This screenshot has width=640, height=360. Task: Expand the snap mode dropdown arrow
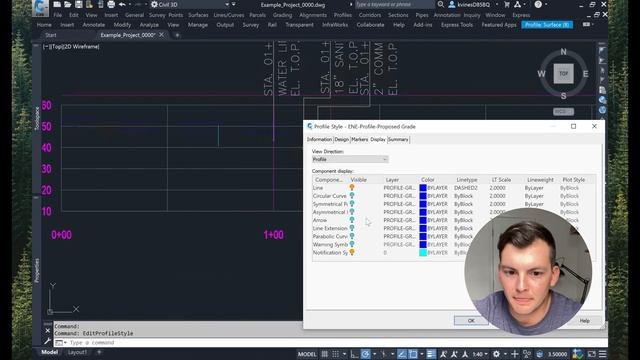344,354
